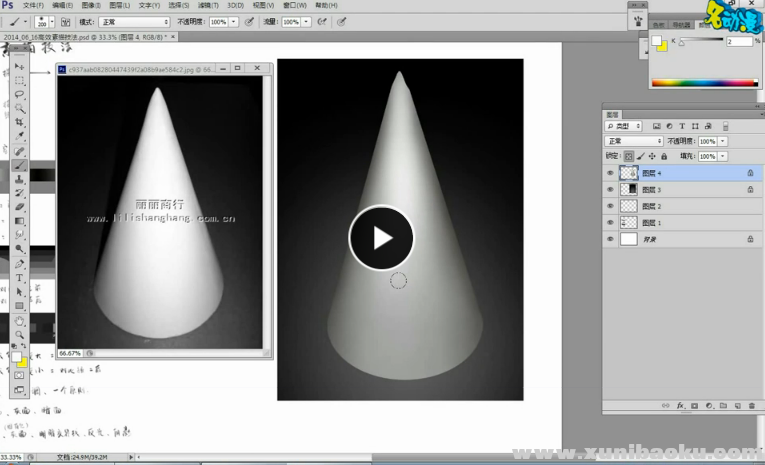
Task: Expand the layer filter 类型 dropdown
Action: pos(624,127)
